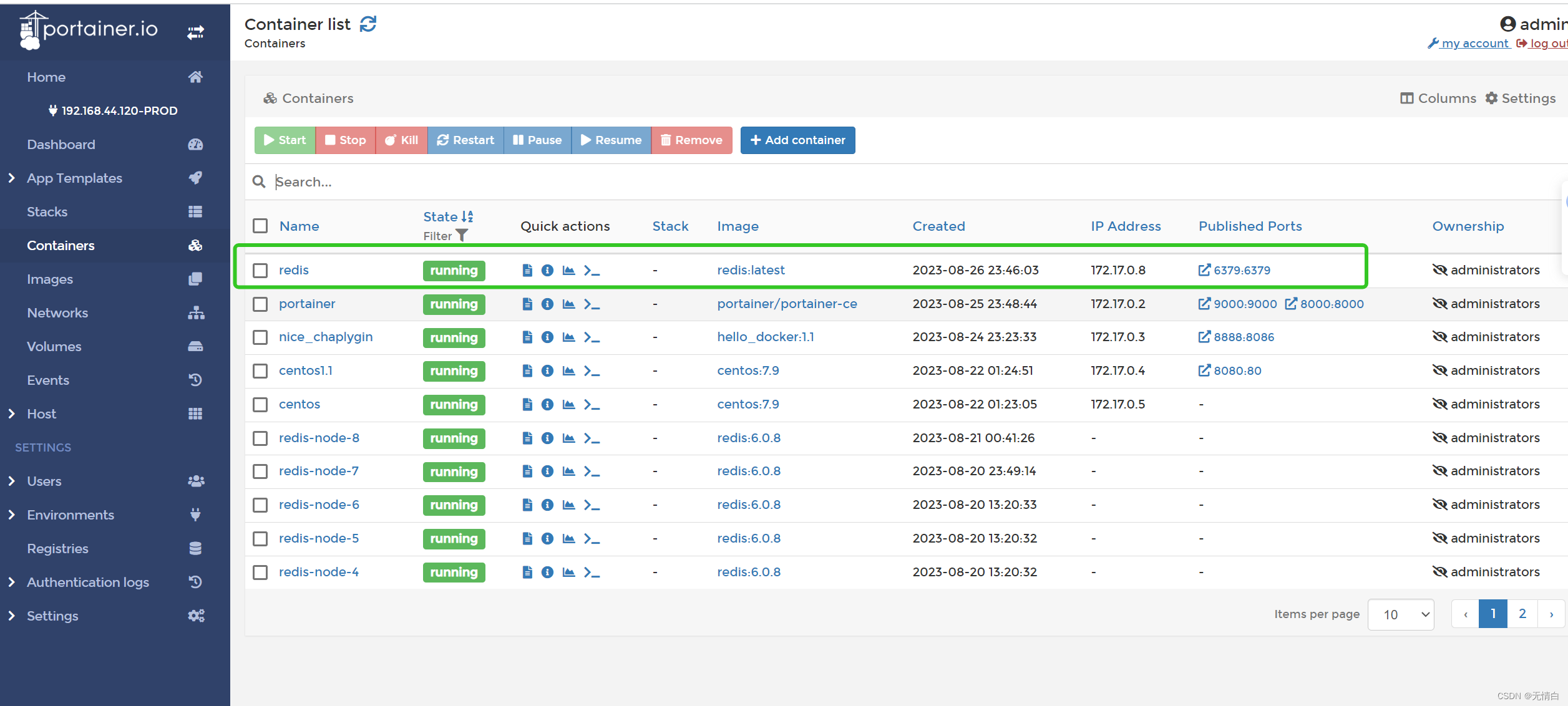The image size is (1568, 706).
Task: Open logs icon for redis-node-5
Action: tap(527, 538)
